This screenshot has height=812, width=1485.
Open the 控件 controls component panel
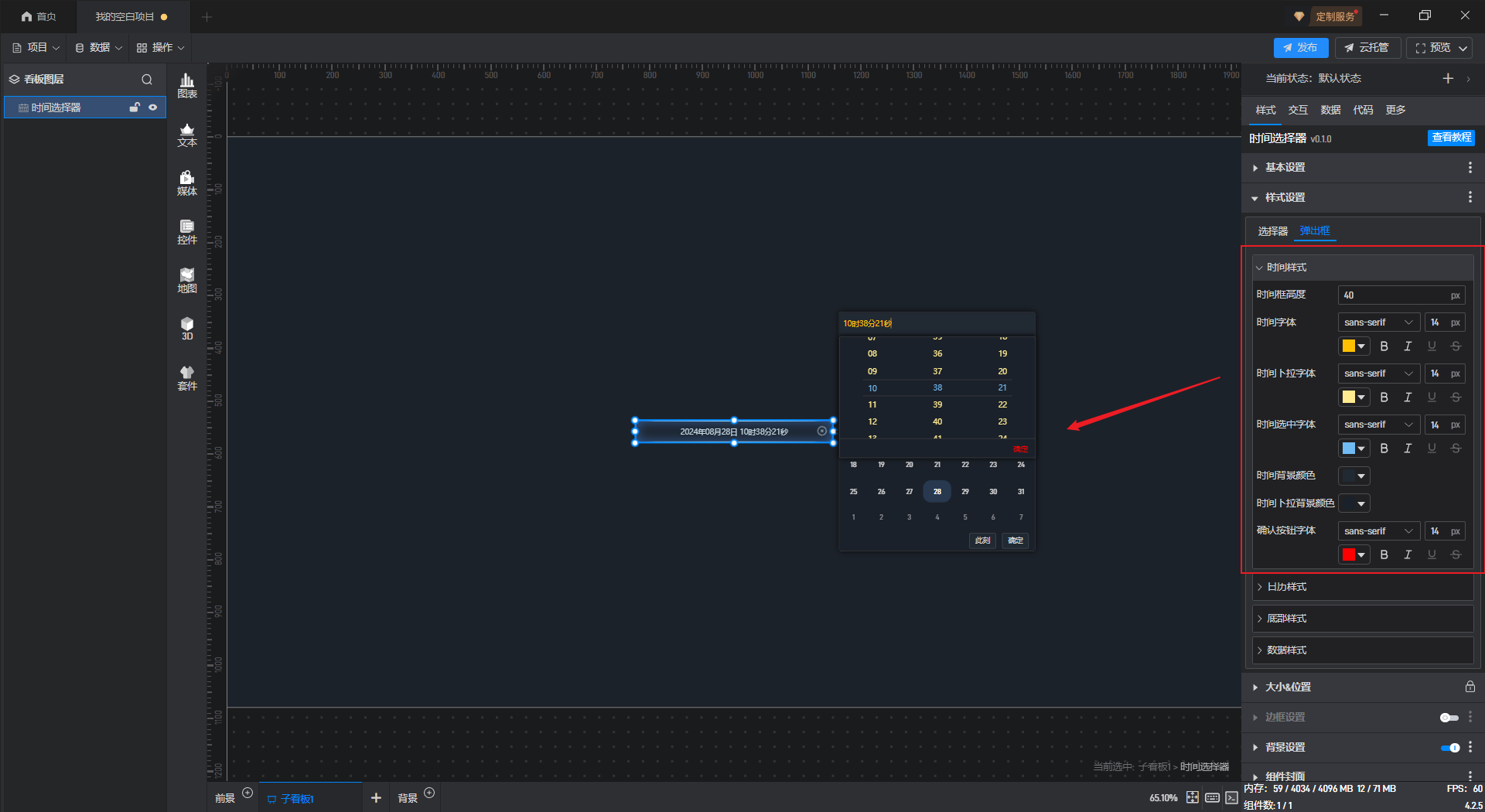tap(187, 232)
